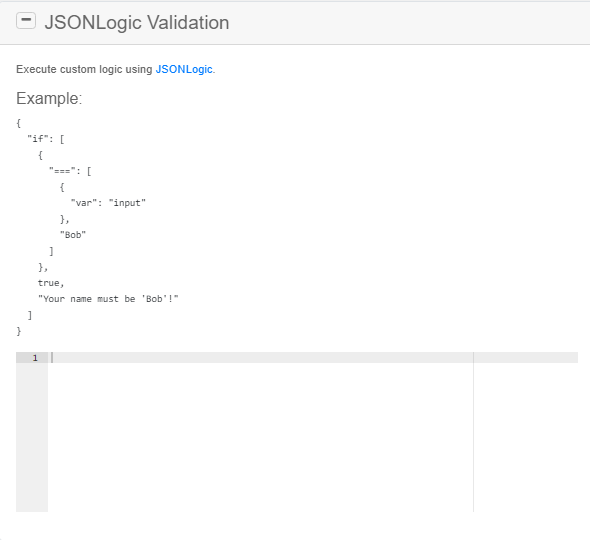Click the Execute custom logic using description text
590x540 pixels.
pos(84,69)
